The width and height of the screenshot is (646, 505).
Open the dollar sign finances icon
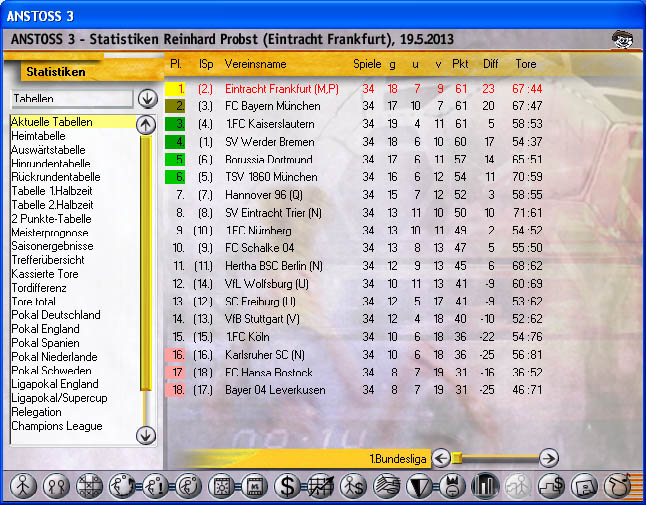tap(287, 486)
